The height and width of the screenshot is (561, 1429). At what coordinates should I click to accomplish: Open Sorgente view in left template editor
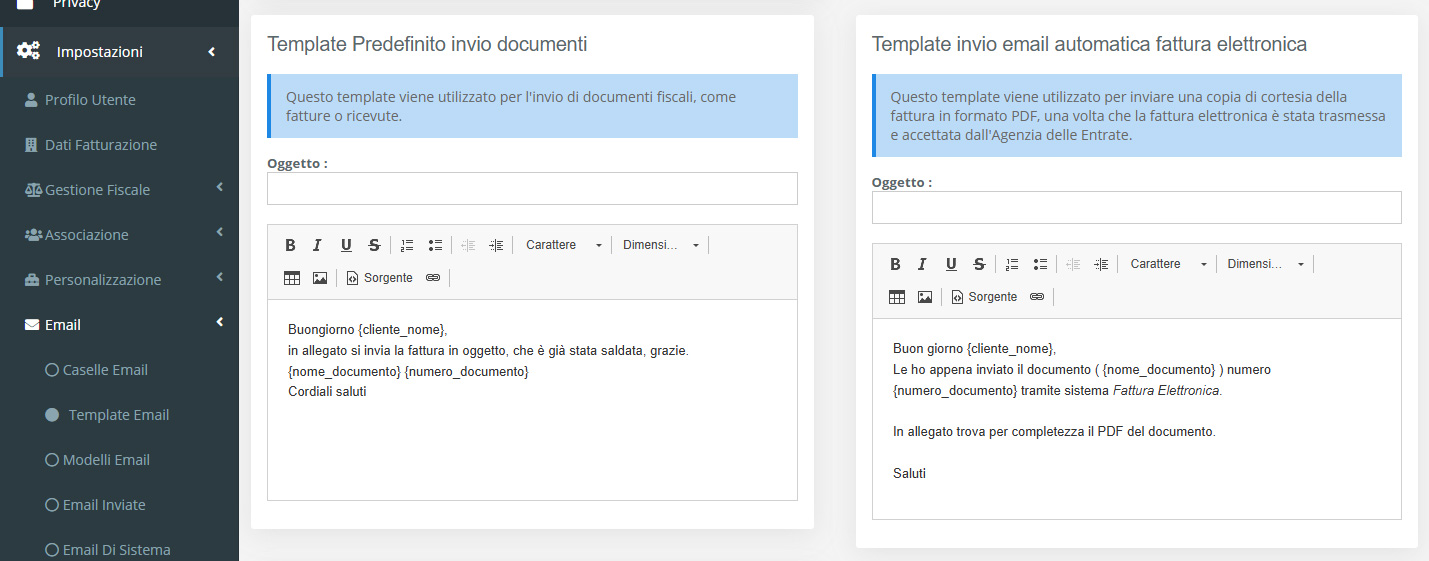(379, 278)
